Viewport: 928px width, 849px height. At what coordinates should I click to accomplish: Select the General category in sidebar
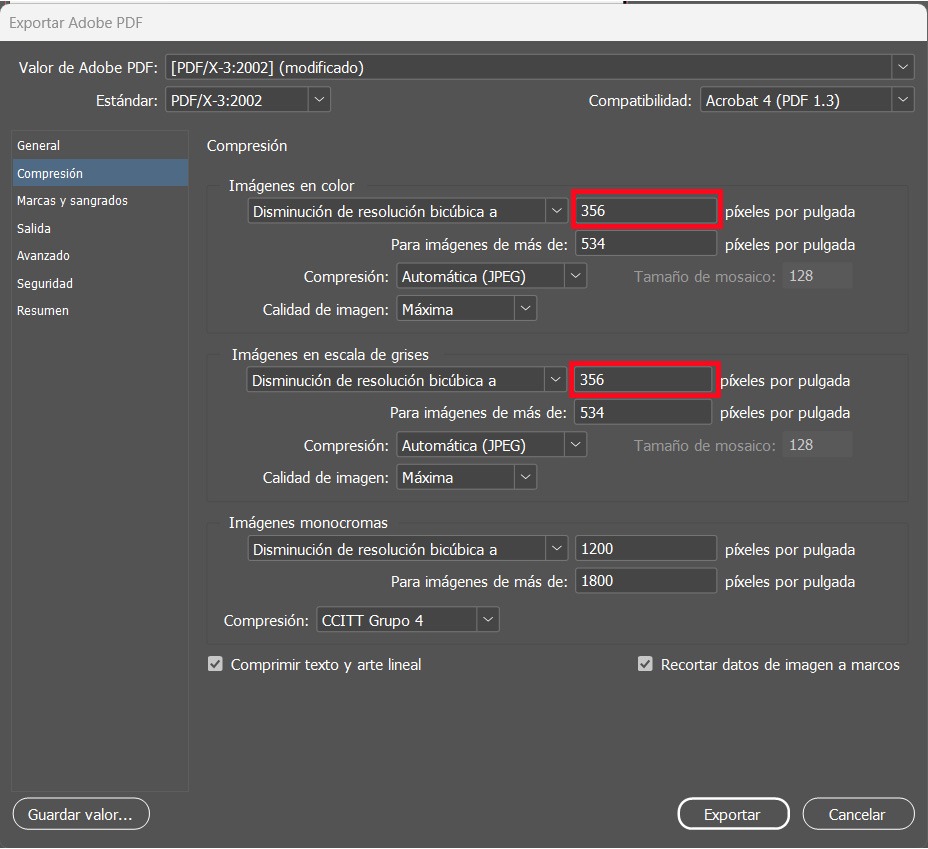(39, 146)
